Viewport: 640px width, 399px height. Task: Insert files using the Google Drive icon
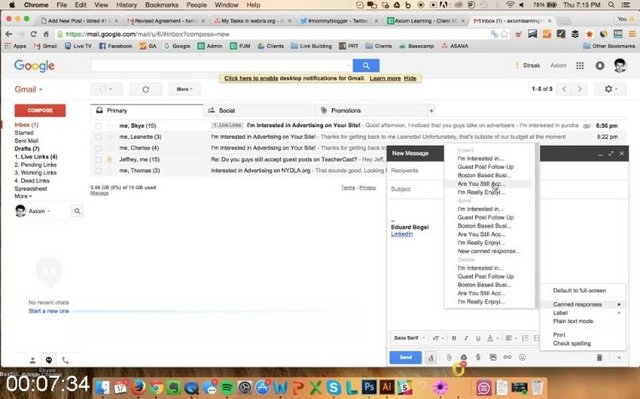(x=463, y=357)
